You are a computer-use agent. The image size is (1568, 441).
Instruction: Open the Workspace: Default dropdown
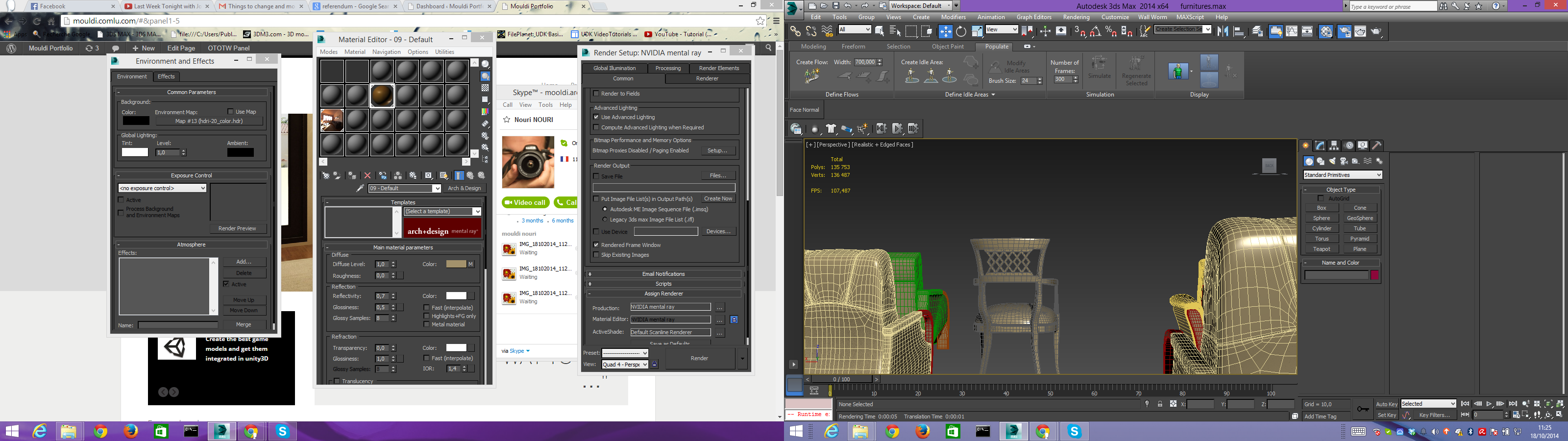[921, 5]
